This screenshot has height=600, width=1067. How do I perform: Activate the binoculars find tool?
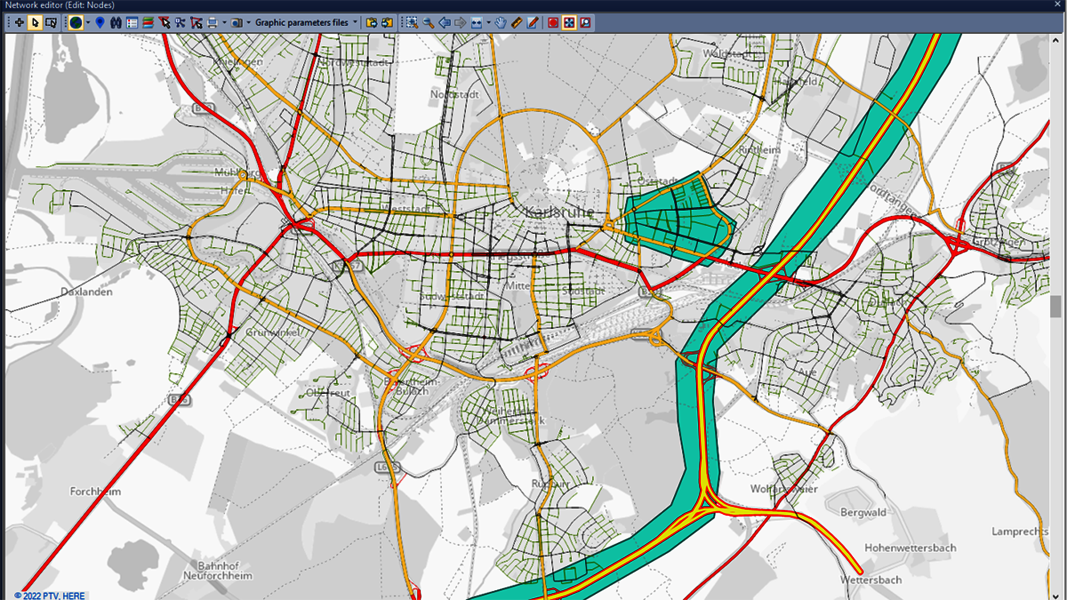[x=115, y=22]
